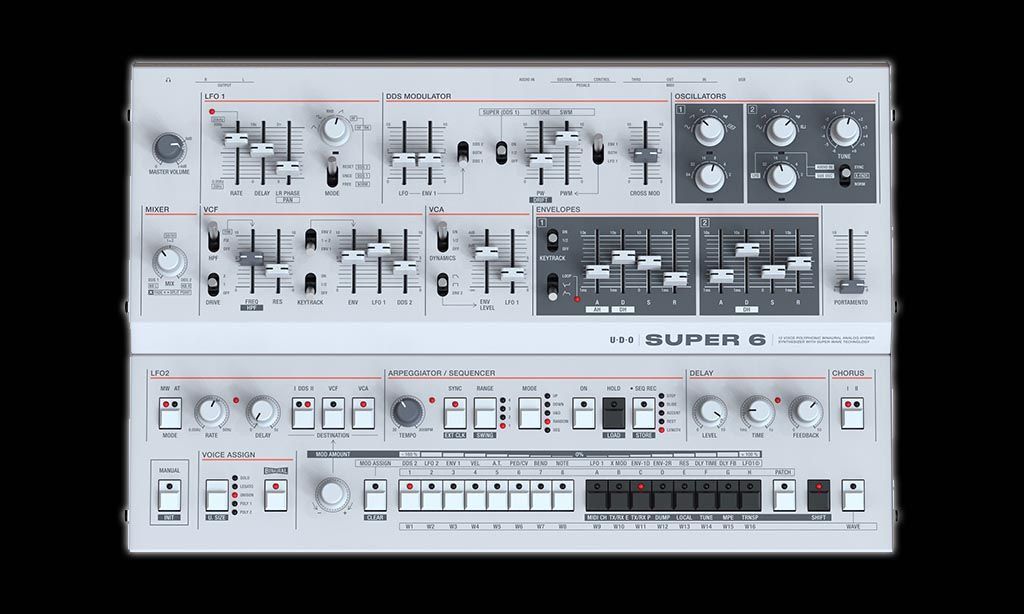1024x614 pixels.
Task: Click the LFO 1 Delay slider
Action: (x=262, y=150)
